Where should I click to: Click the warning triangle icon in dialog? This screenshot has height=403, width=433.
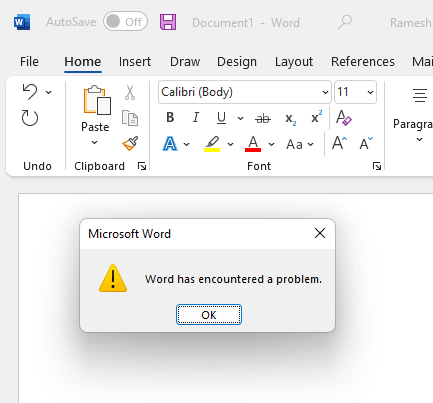(113, 278)
